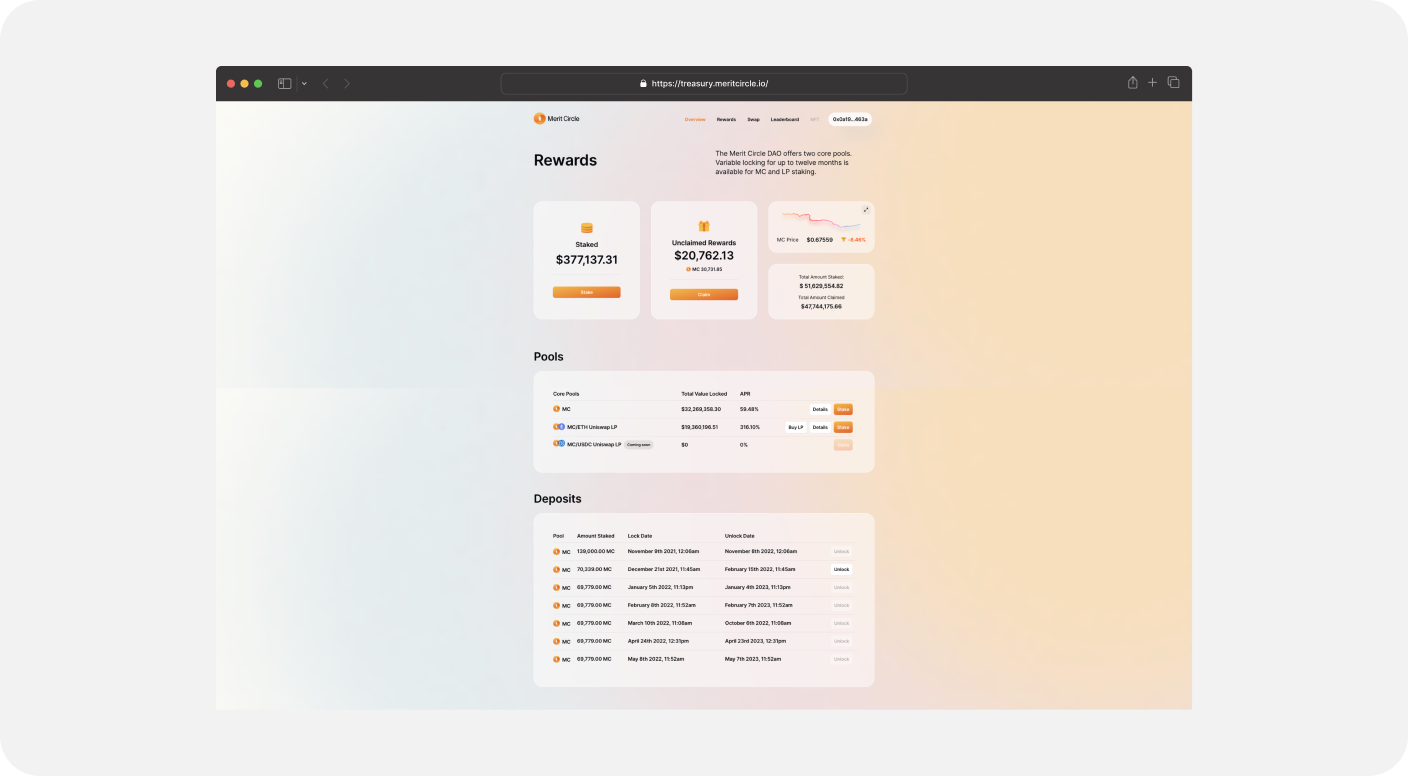Click the Safari share icon

[x=1132, y=83]
